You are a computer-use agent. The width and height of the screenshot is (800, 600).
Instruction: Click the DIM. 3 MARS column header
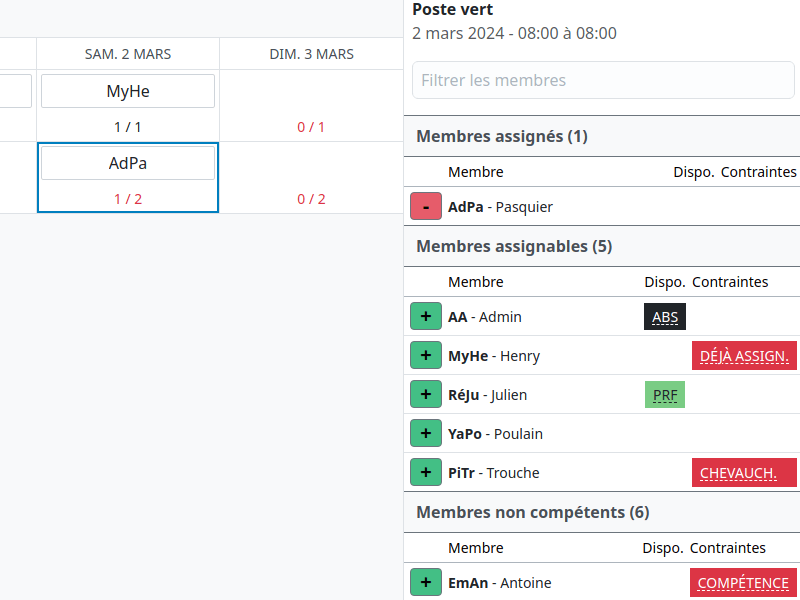tap(311, 54)
